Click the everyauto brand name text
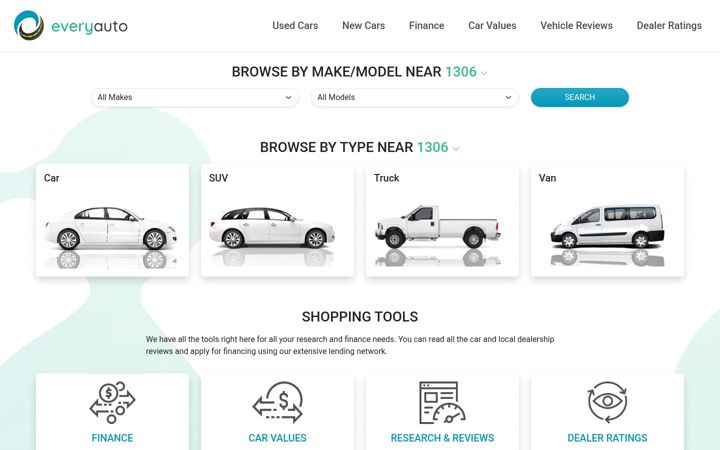 tap(90, 27)
